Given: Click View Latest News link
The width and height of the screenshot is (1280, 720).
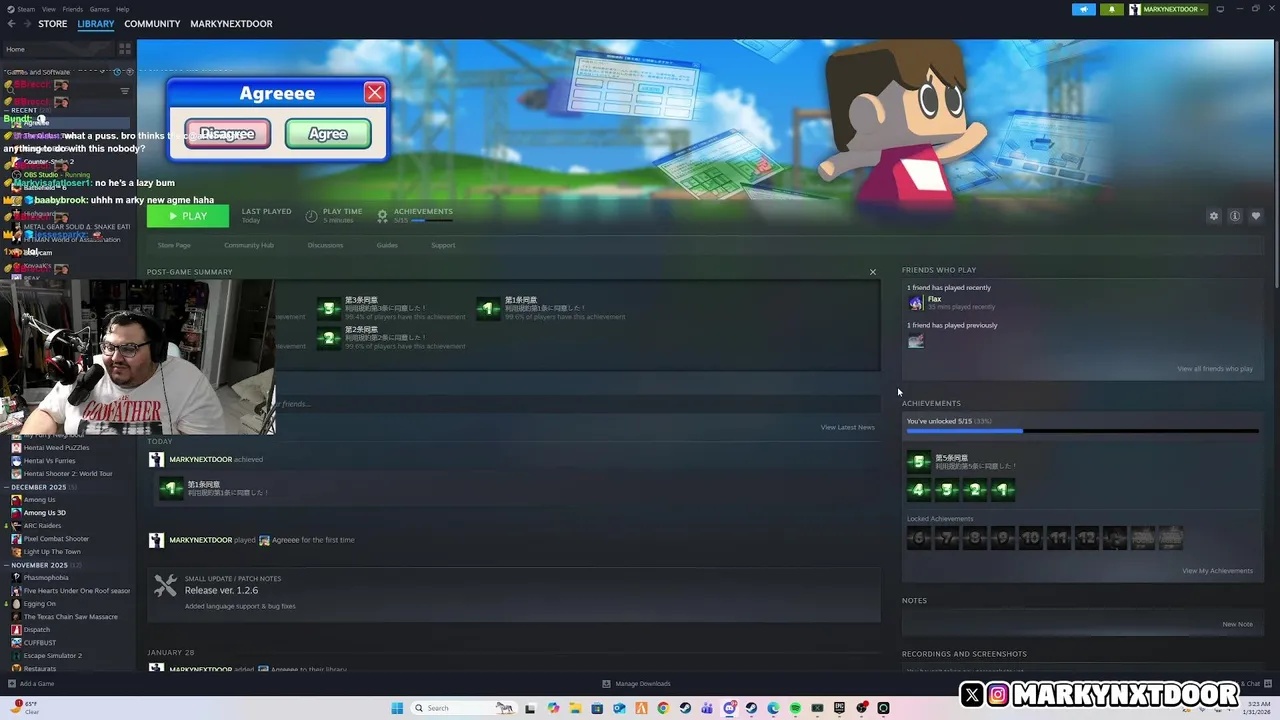Looking at the screenshot, I should coord(847,427).
